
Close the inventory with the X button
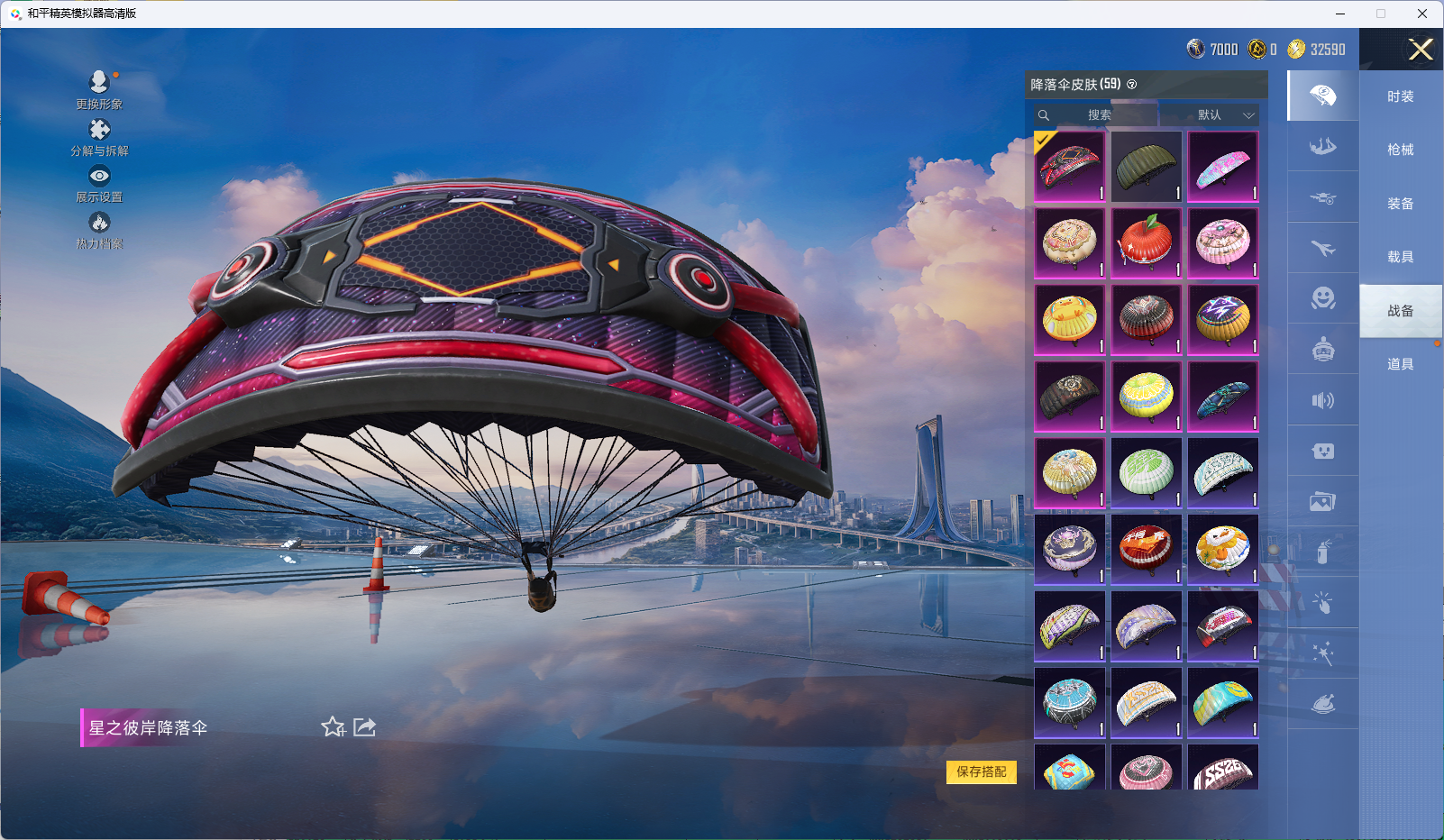(x=1421, y=50)
